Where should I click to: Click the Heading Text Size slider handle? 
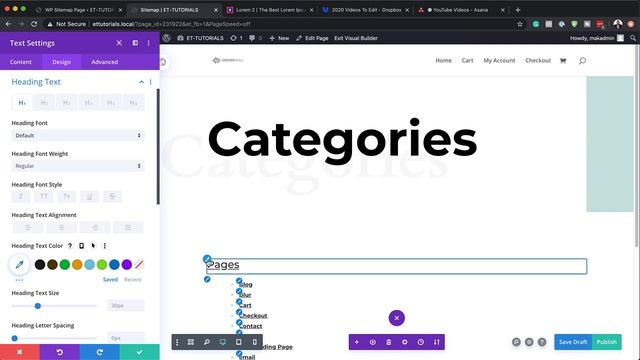tap(38, 306)
